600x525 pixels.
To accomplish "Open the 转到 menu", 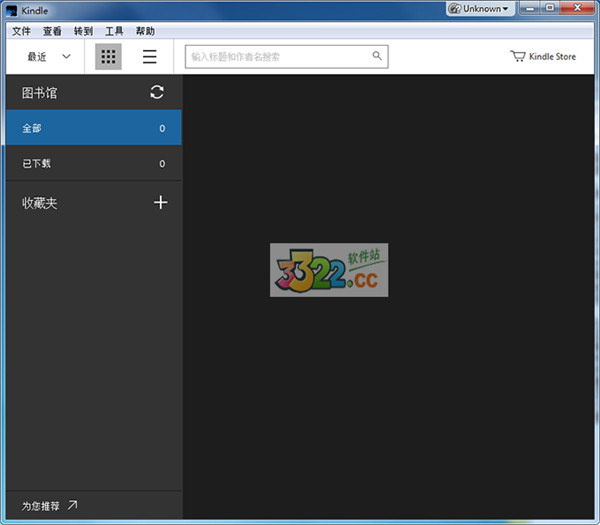I will pyautogui.click(x=83, y=31).
